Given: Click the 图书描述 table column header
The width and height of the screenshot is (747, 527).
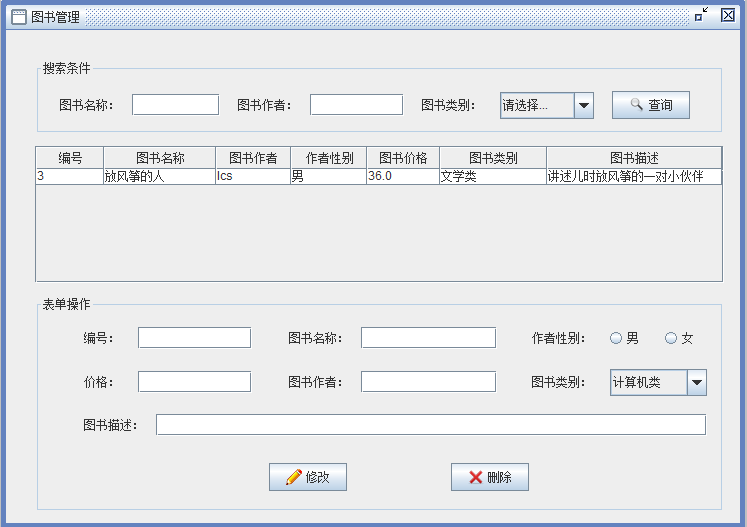Looking at the screenshot, I should pyautogui.click(x=634, y=158).
